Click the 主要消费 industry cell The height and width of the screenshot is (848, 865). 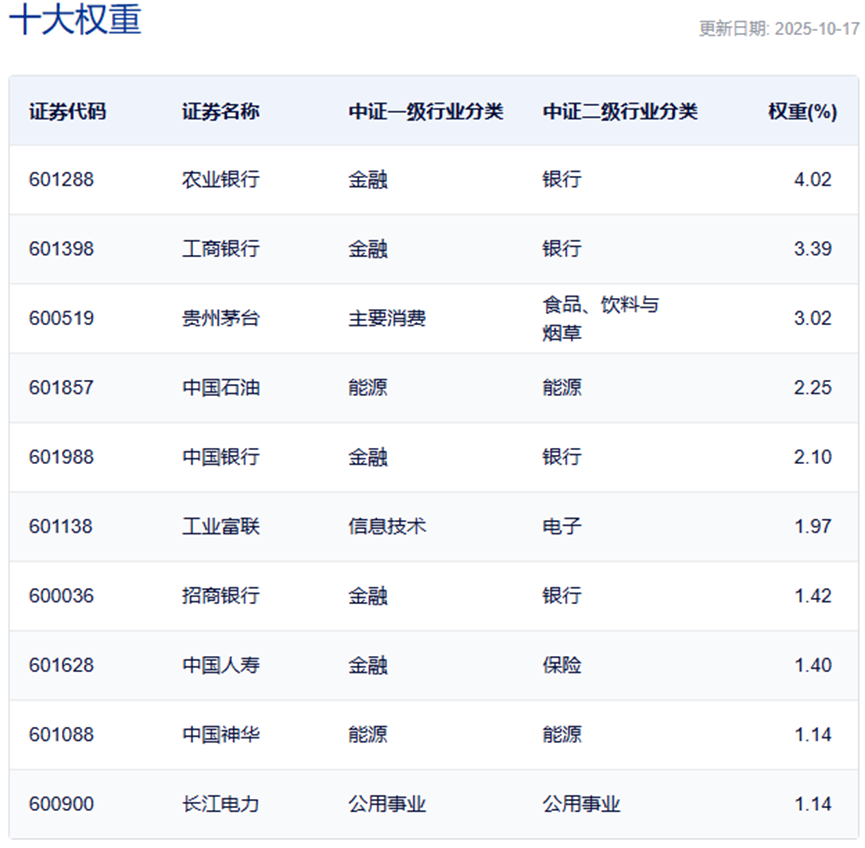click(387, 318)
